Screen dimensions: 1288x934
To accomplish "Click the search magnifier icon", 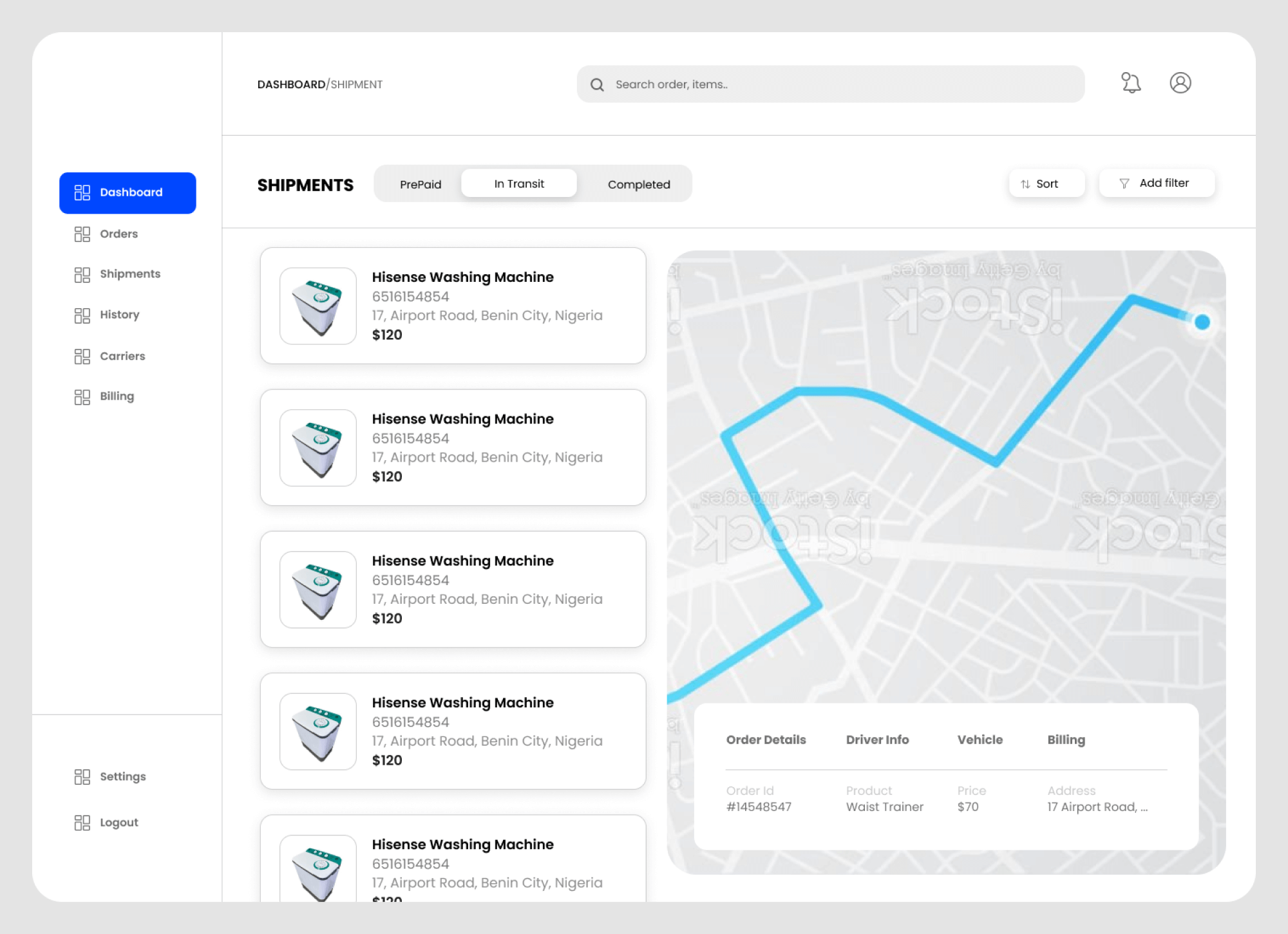I will click(x=596, y=84).
